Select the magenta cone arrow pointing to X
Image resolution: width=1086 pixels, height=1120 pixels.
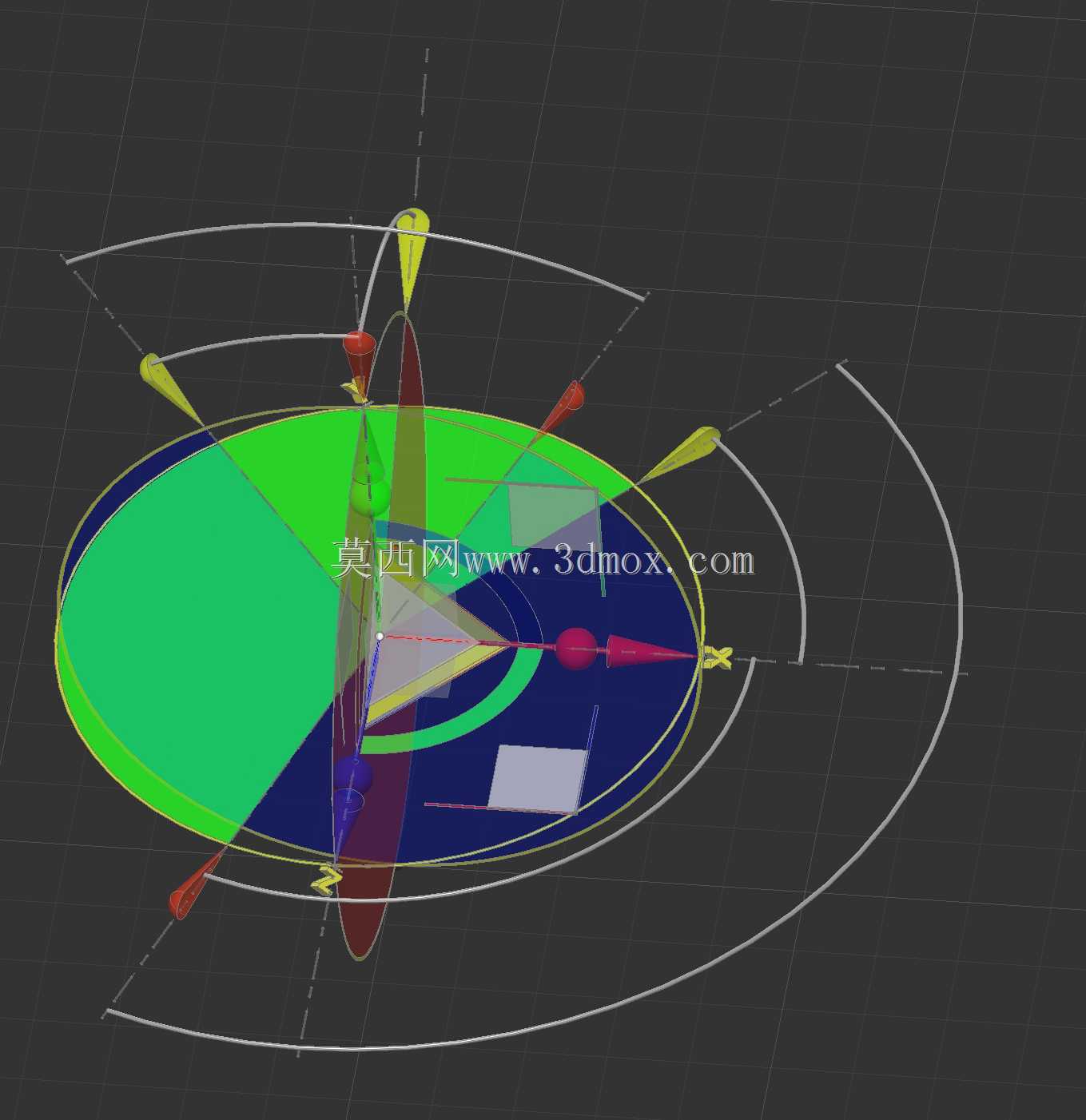(651, 652)
